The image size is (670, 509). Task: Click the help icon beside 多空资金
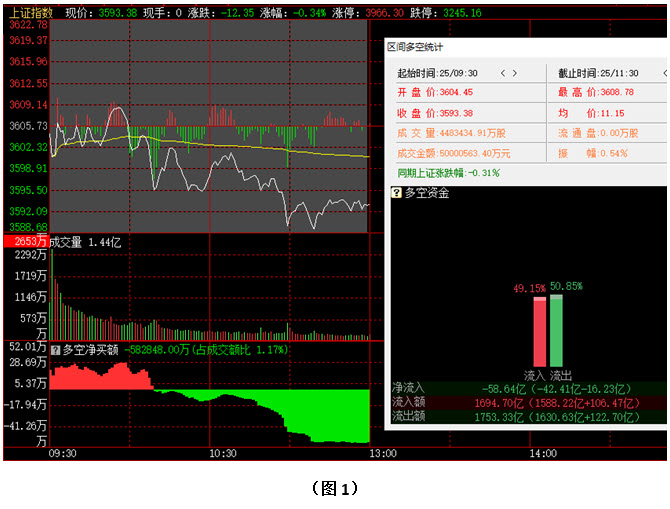(396, 193)
